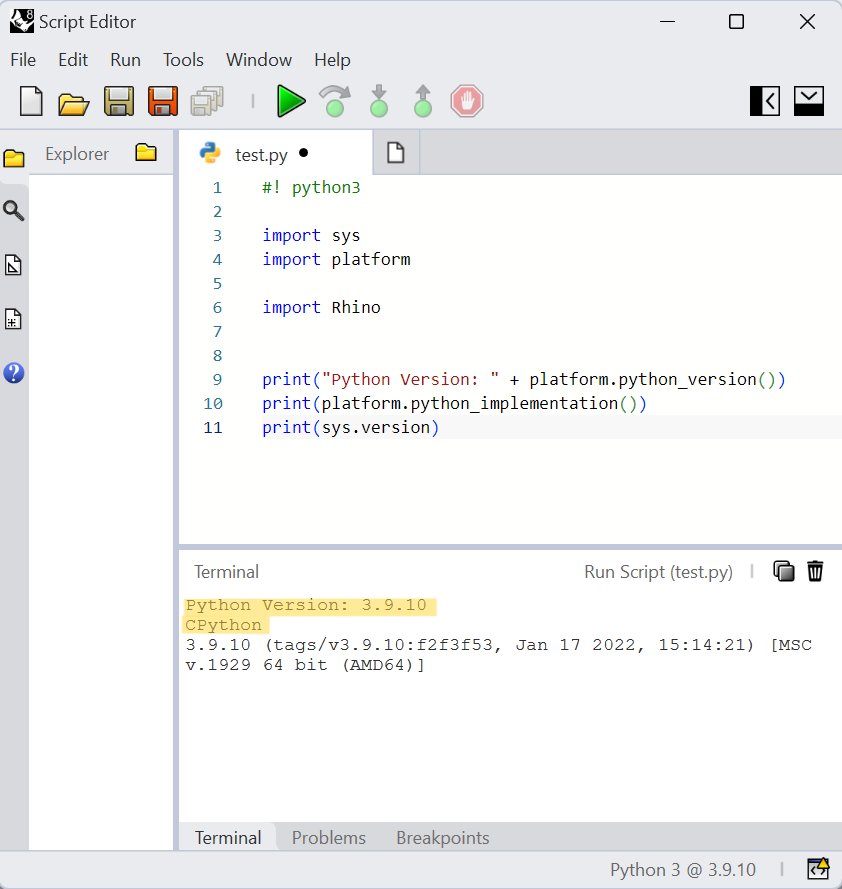Image resolution: width=842 pixels, height=889 pixels.
Task: Toggle the Explorer panel from the sidebar
Action: tap(14, 157)
